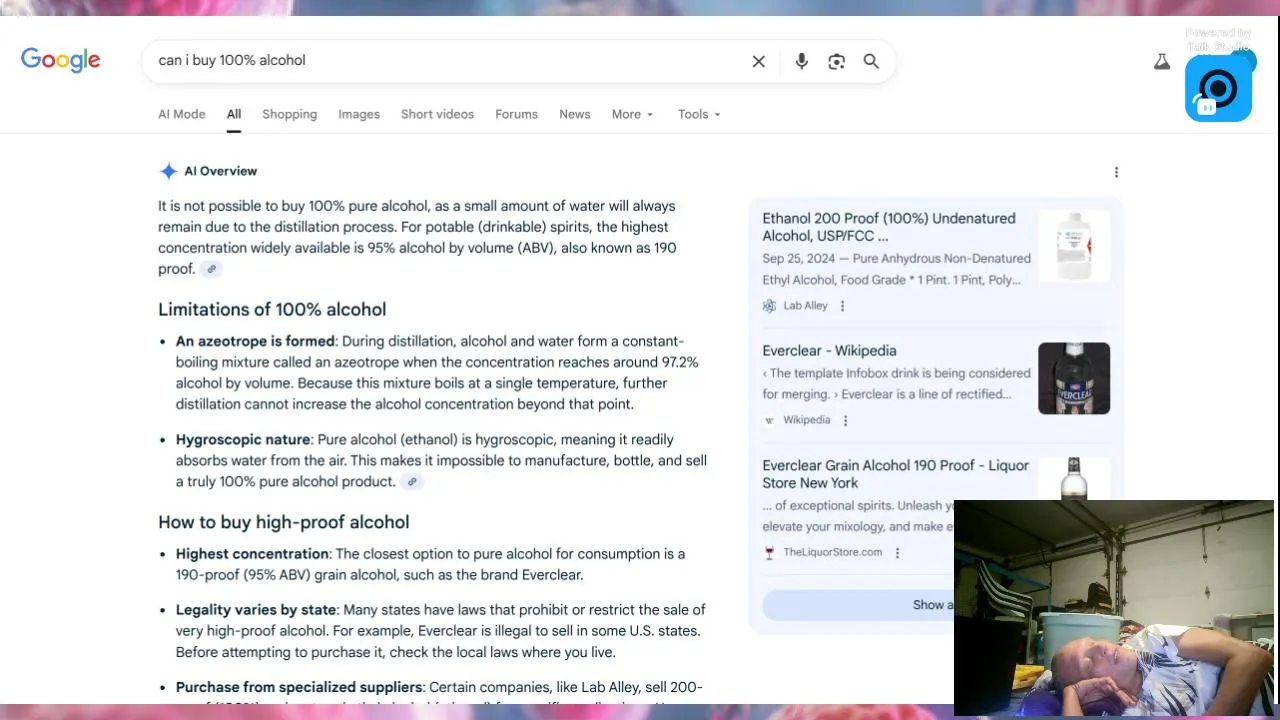Click Lab Alley site favicon

pyautogui.click(x=769, y=306)
